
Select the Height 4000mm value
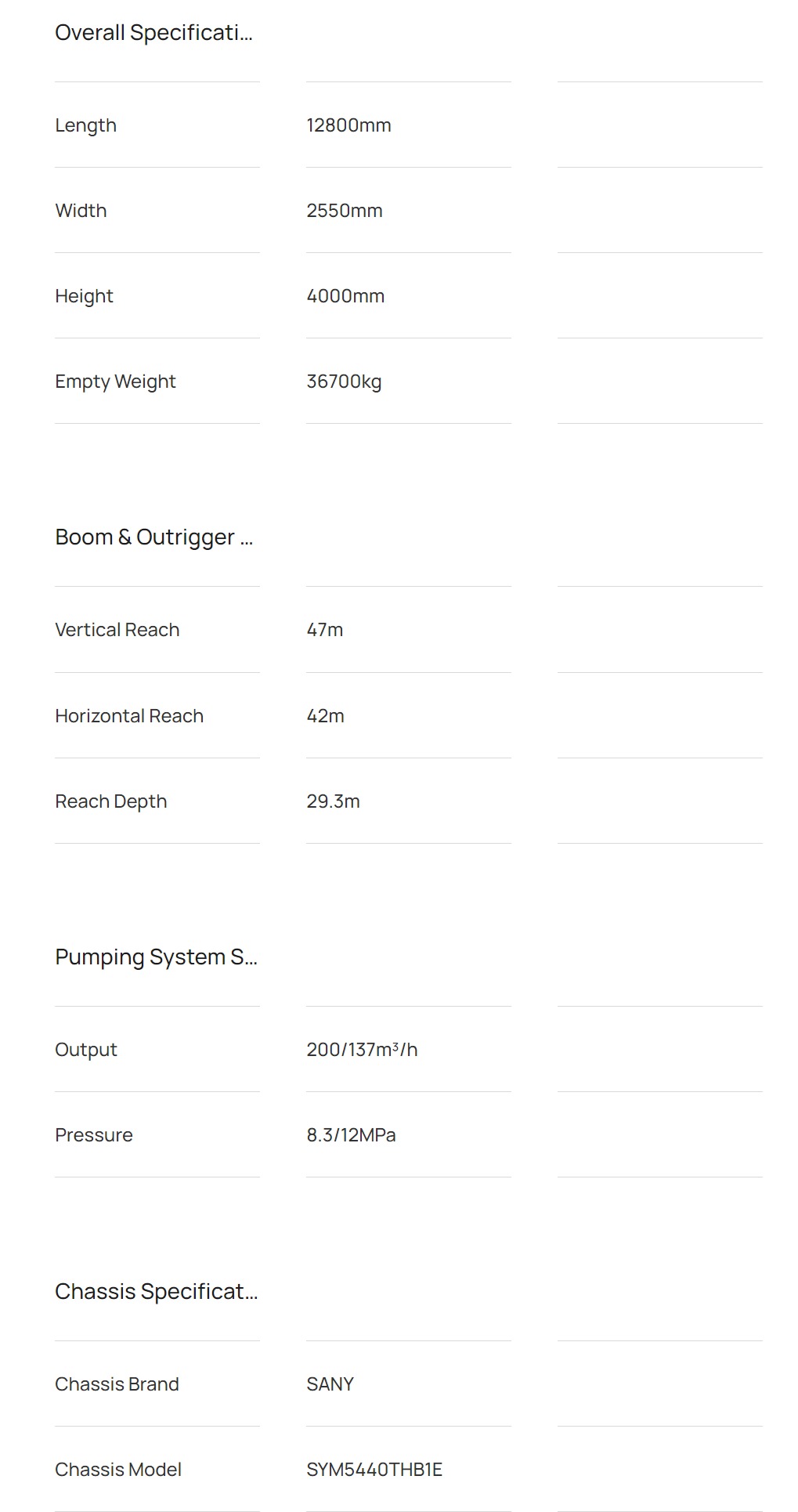click(x=345, y=296)
